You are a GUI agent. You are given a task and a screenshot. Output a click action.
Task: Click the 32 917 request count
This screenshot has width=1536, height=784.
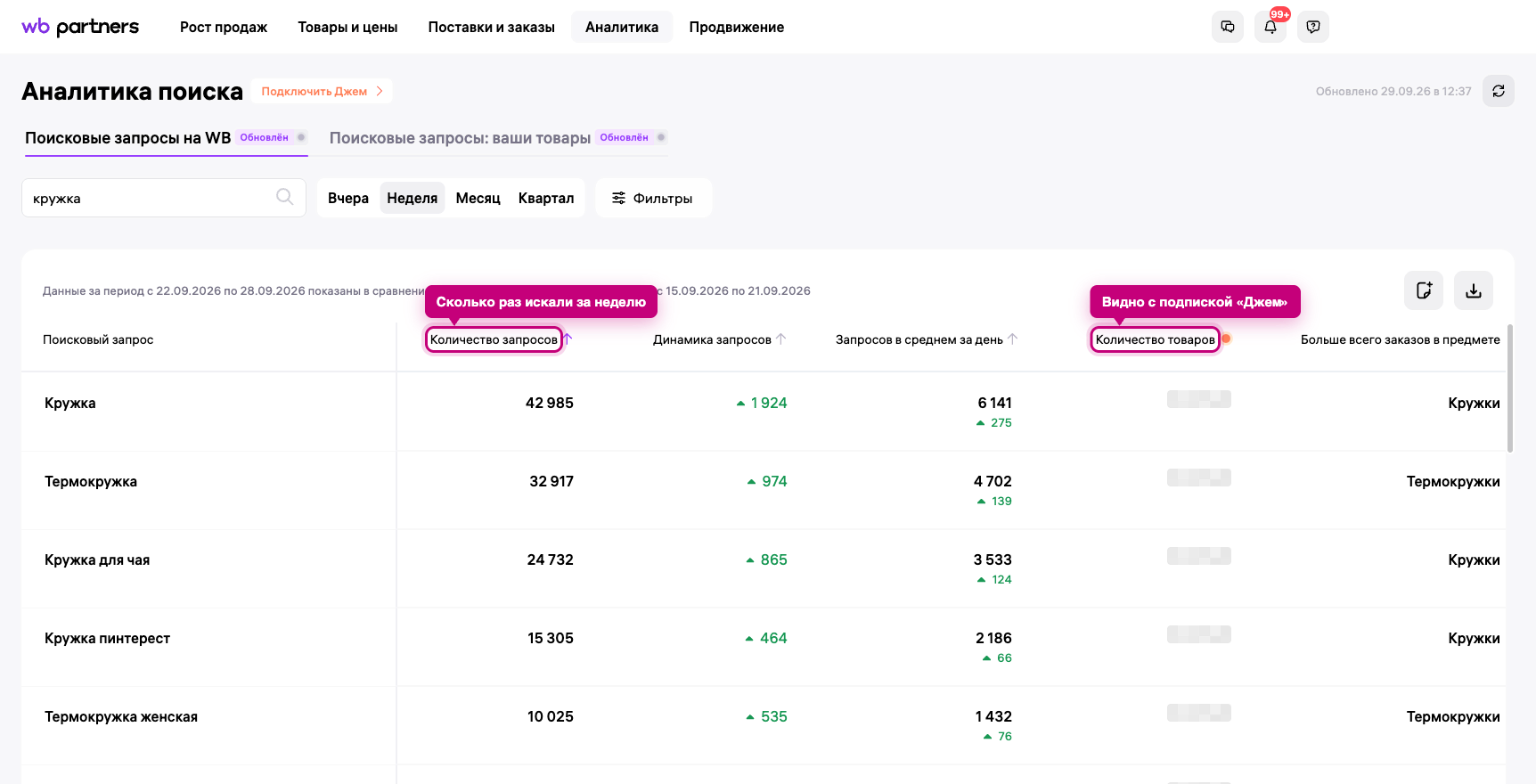[551, 481]
